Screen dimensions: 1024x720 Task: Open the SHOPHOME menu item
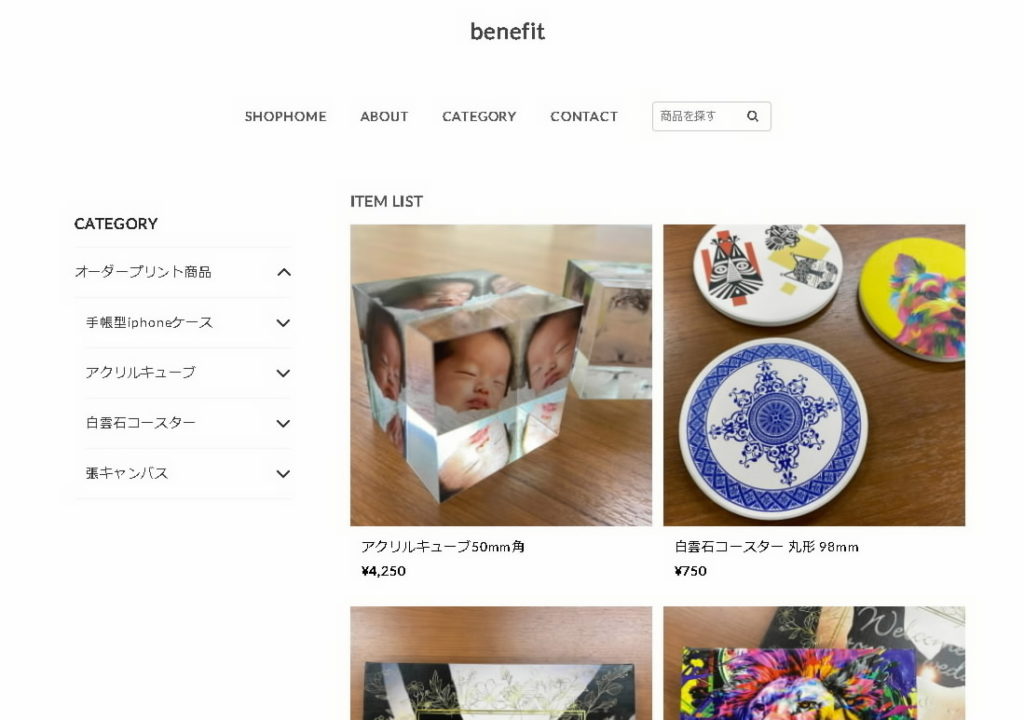285,116
